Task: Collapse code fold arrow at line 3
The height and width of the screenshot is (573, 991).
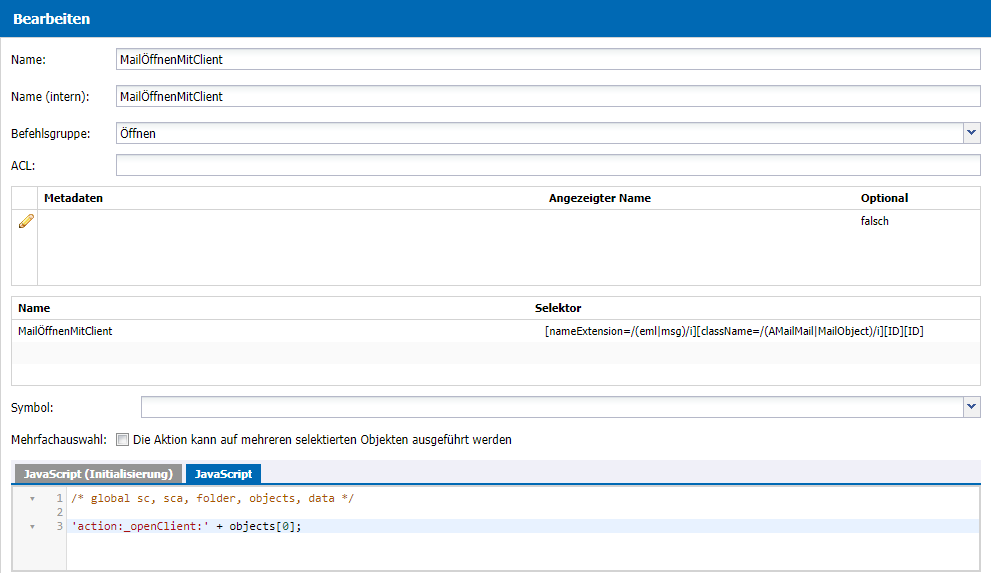Action: coord(32,526)
